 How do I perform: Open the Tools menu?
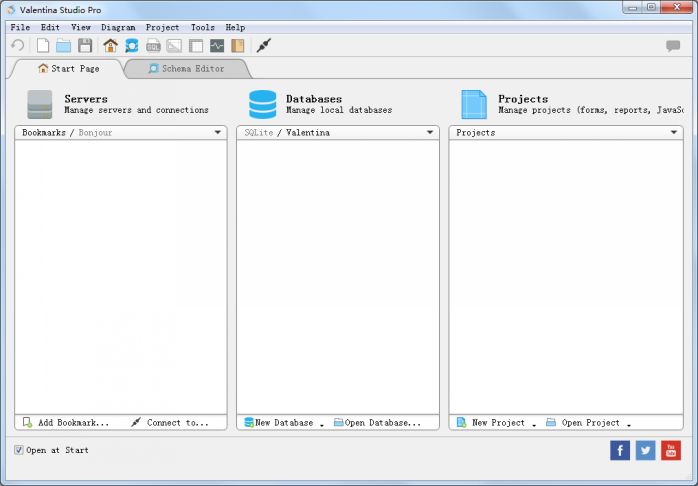click(x=203, y=27)
